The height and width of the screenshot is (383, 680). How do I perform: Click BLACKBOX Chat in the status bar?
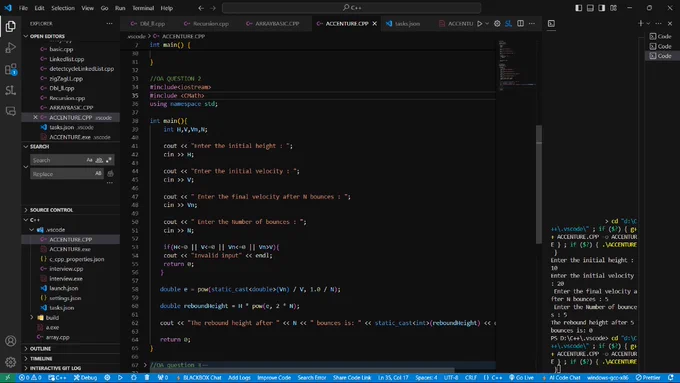coord(199,378)
